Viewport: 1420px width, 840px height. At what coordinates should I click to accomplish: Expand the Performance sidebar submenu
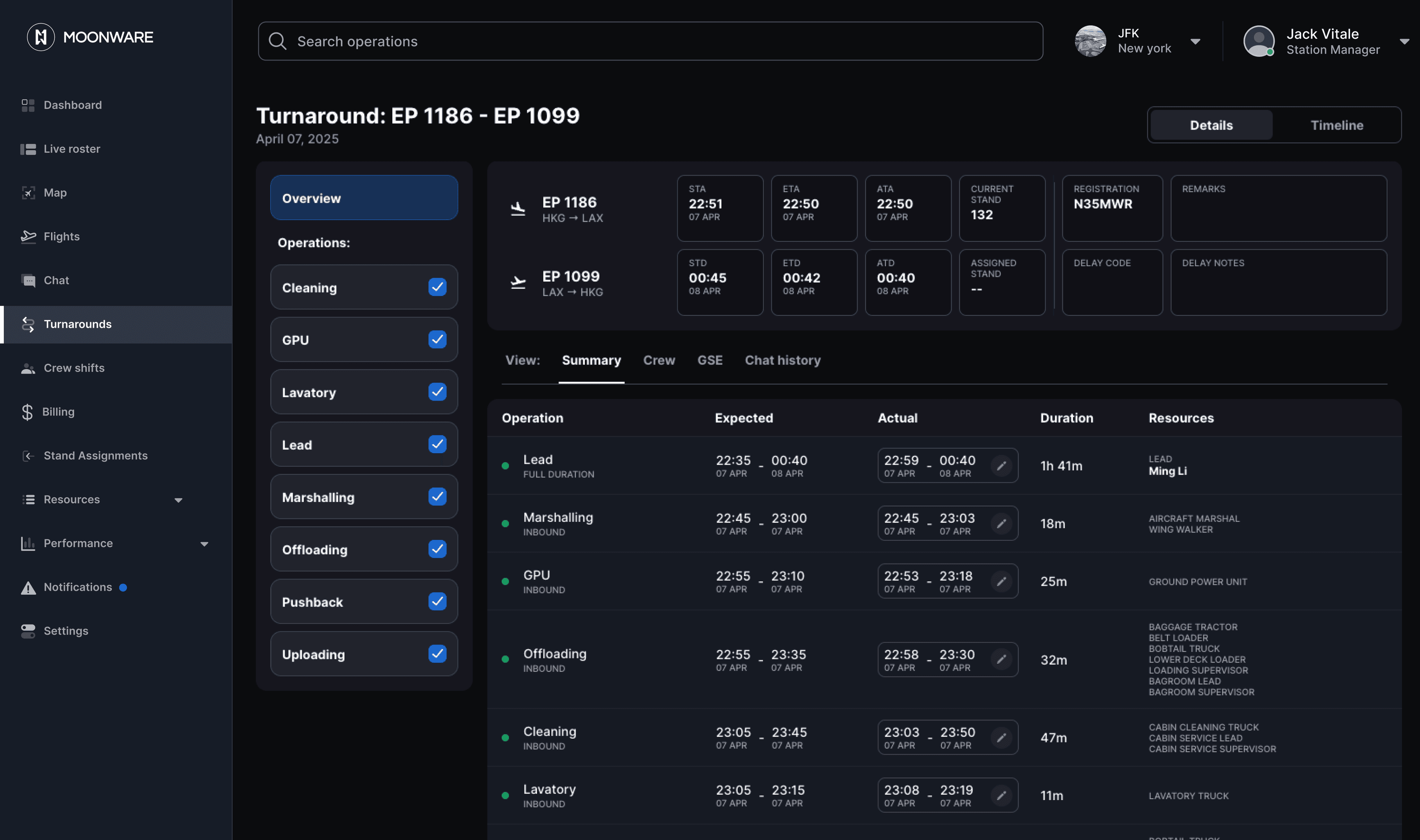[205, 544]
